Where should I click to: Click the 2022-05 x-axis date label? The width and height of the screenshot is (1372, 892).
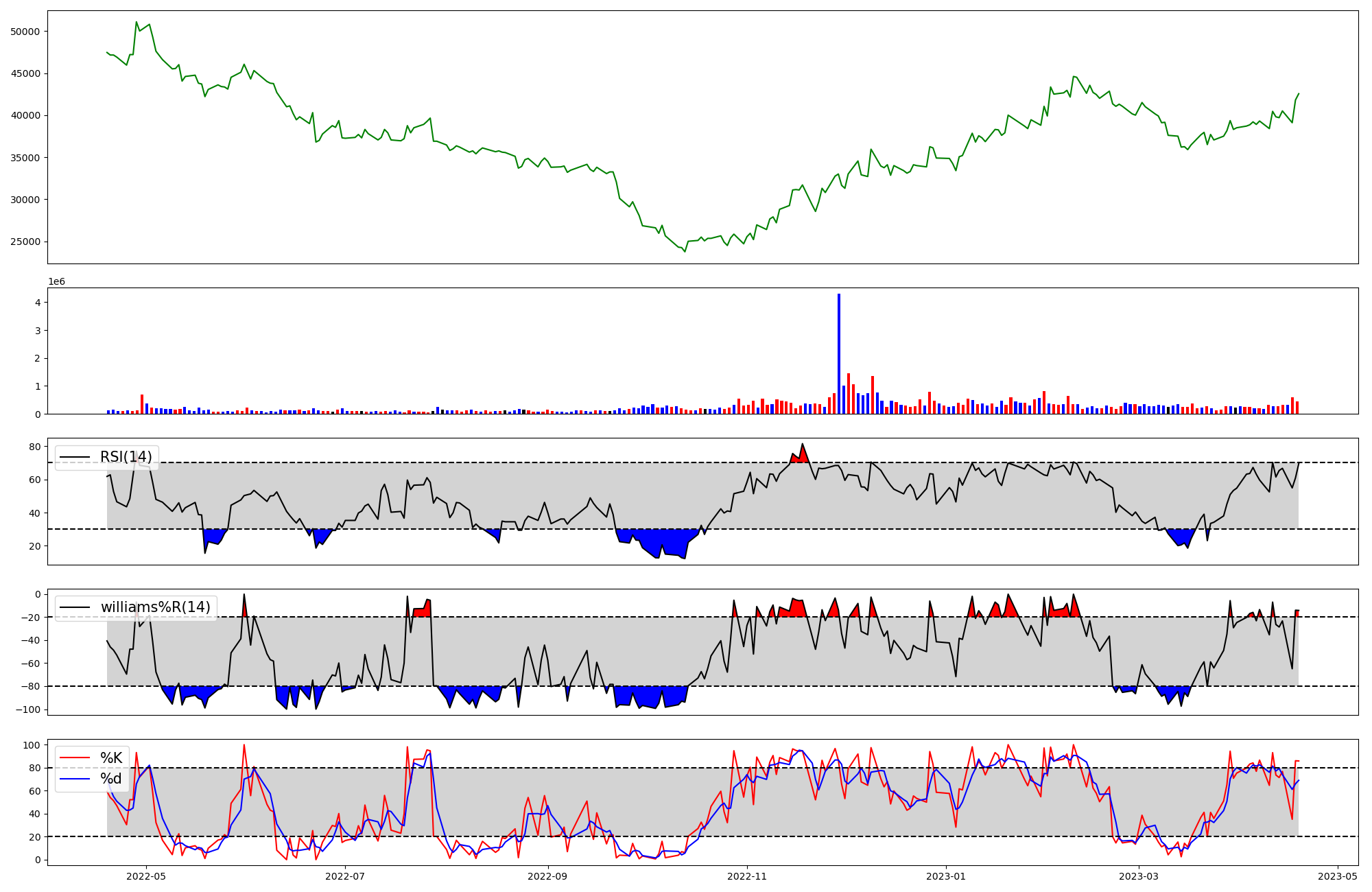pos(146,876)
